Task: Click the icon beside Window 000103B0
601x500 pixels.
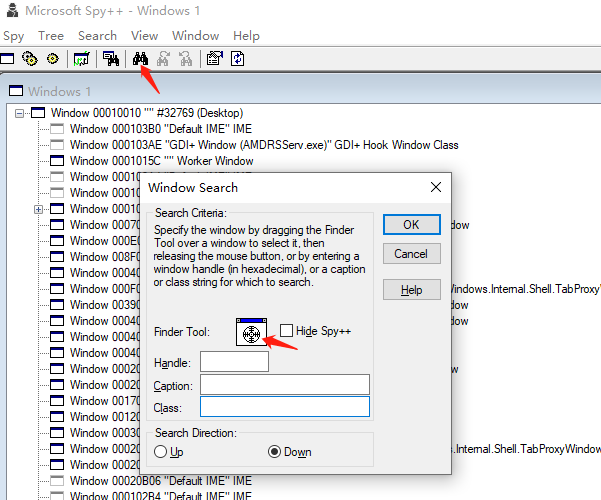Action: [57, 129]
